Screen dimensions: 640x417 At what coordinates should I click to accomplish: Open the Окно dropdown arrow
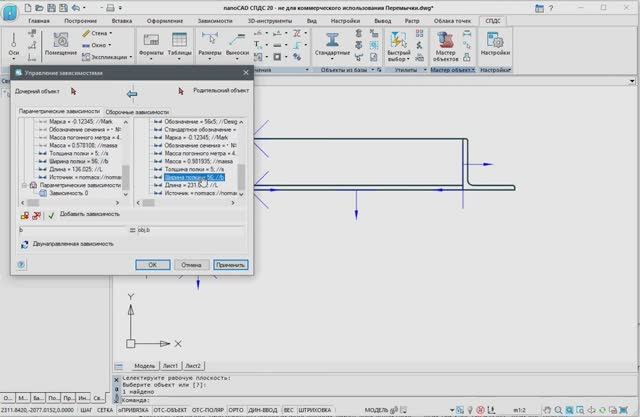[x=109, y=45]
